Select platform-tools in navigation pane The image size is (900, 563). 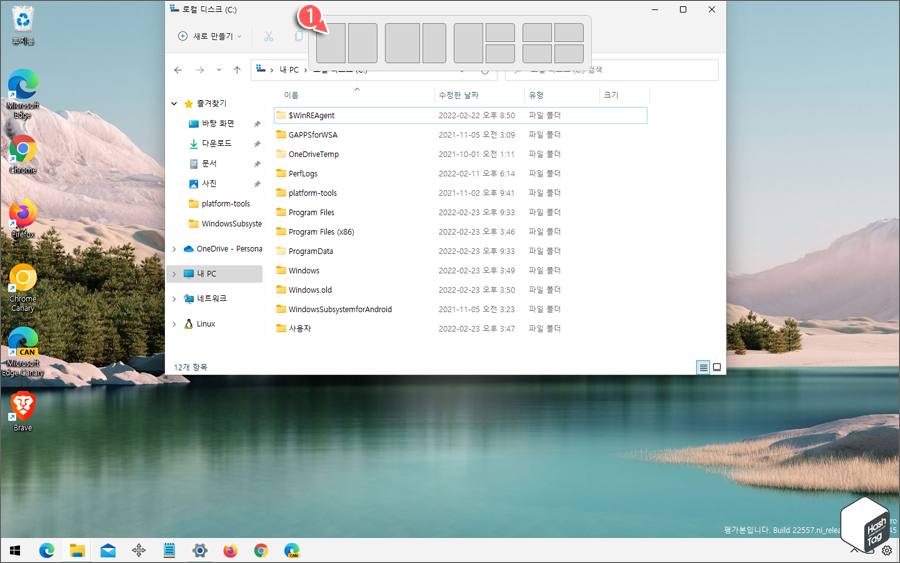pos(225,204)
